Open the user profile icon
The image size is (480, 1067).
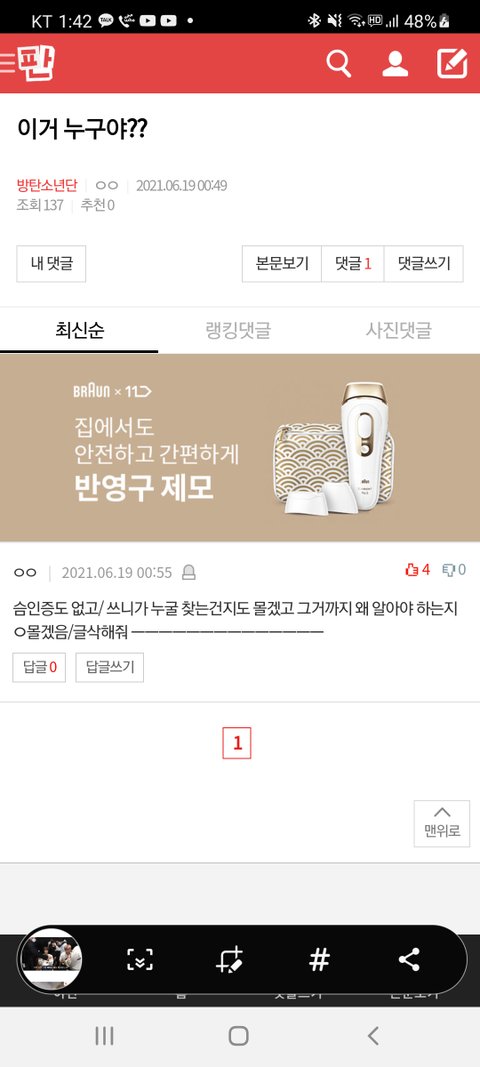tap(395, 63)
